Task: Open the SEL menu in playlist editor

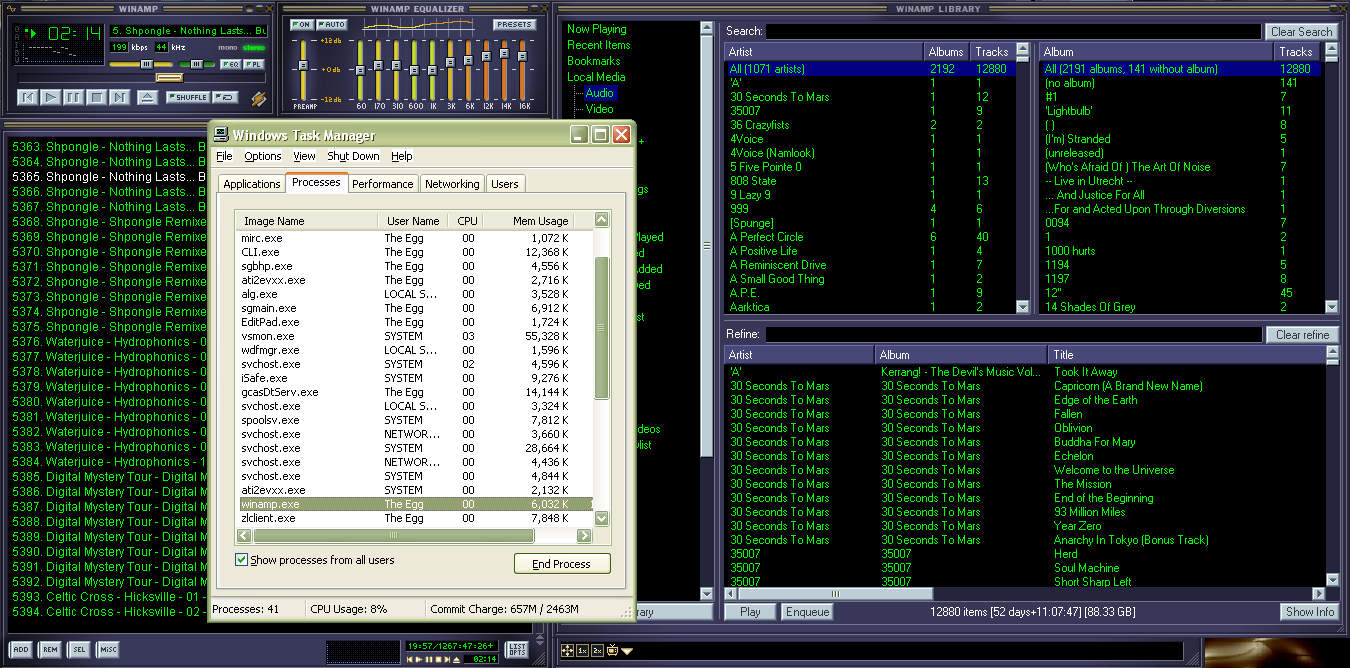Action: coord(79,650)
